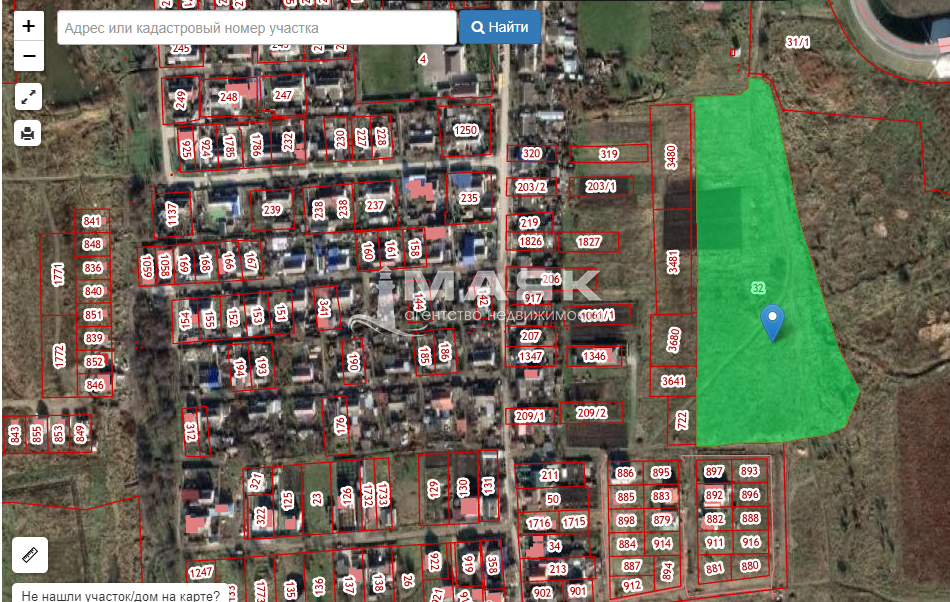Select parcel 248 near the top

pos(229,97)
